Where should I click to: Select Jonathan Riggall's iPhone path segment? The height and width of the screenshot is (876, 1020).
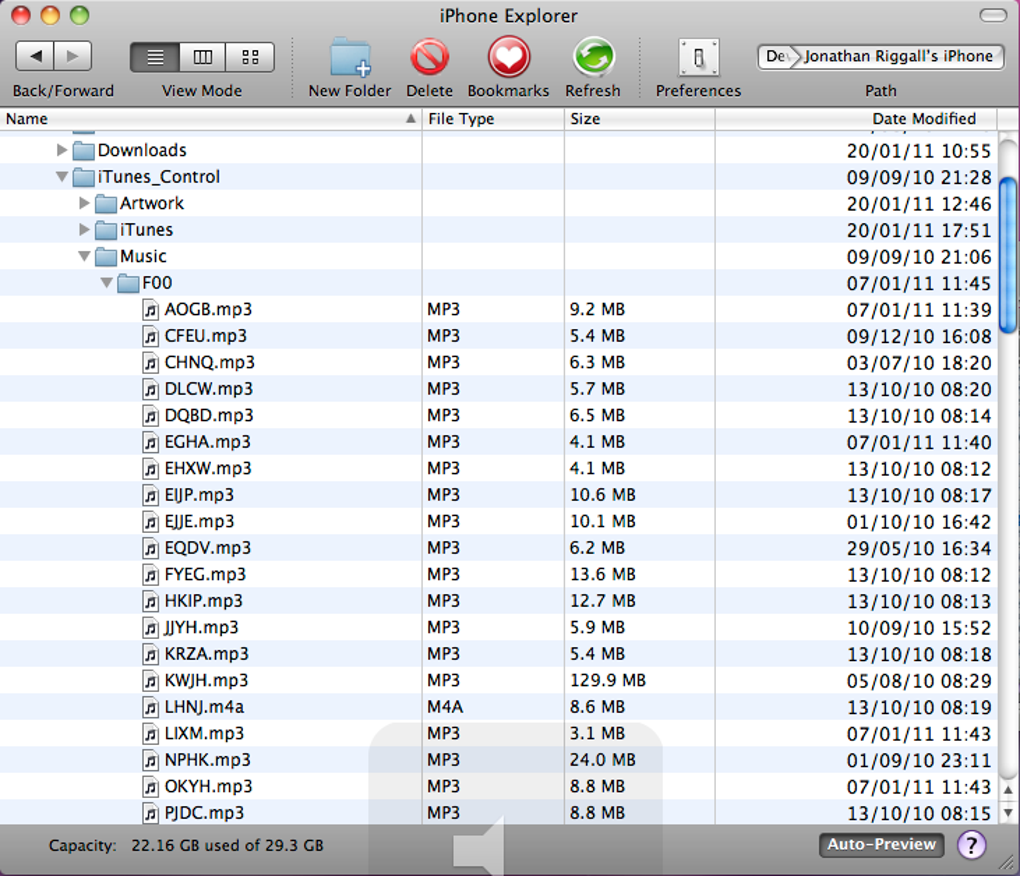click(x=898, y=57)
